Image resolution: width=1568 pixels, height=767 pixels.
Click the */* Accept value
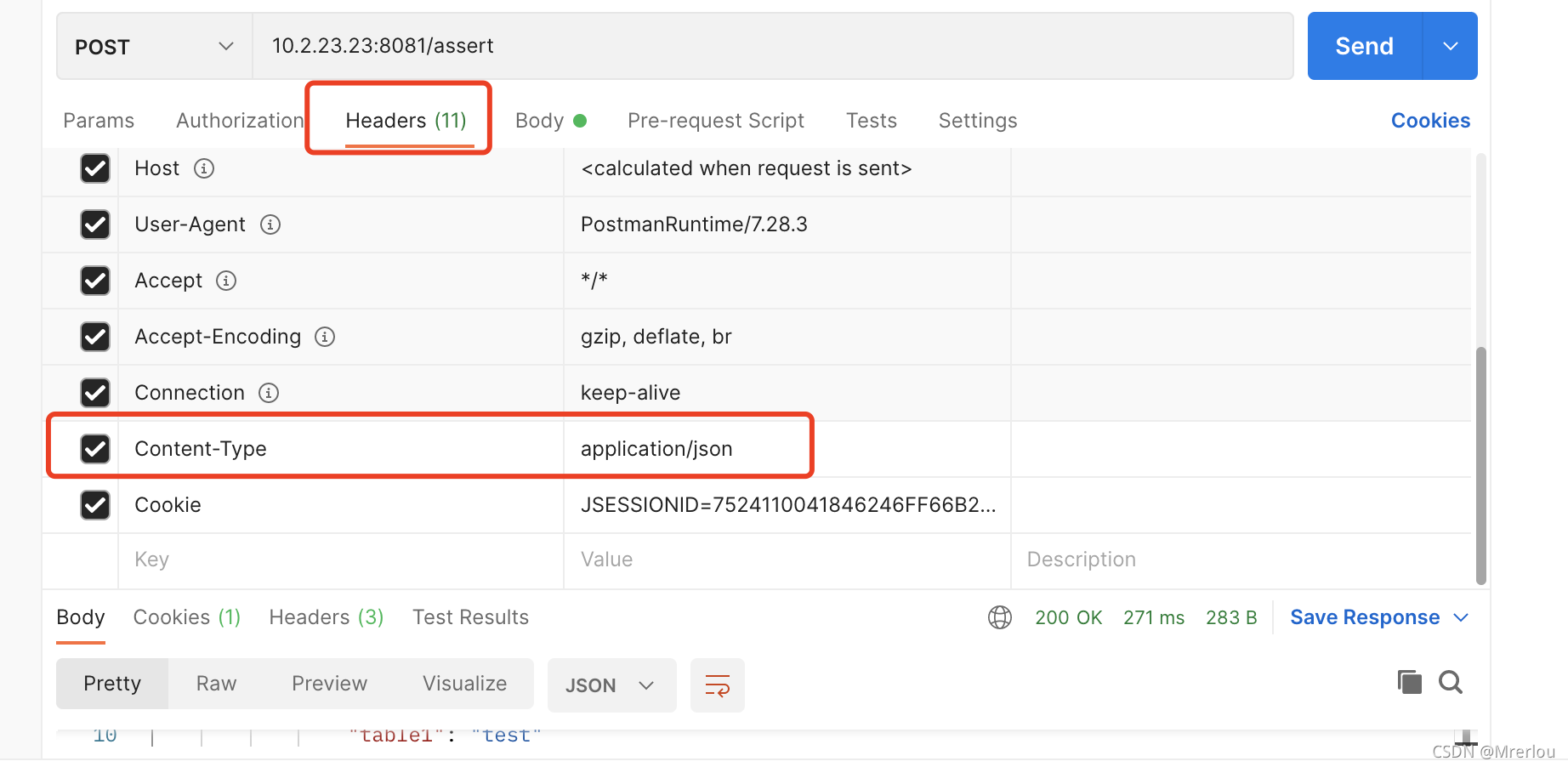pyautogui.click(x=594, y=280)
